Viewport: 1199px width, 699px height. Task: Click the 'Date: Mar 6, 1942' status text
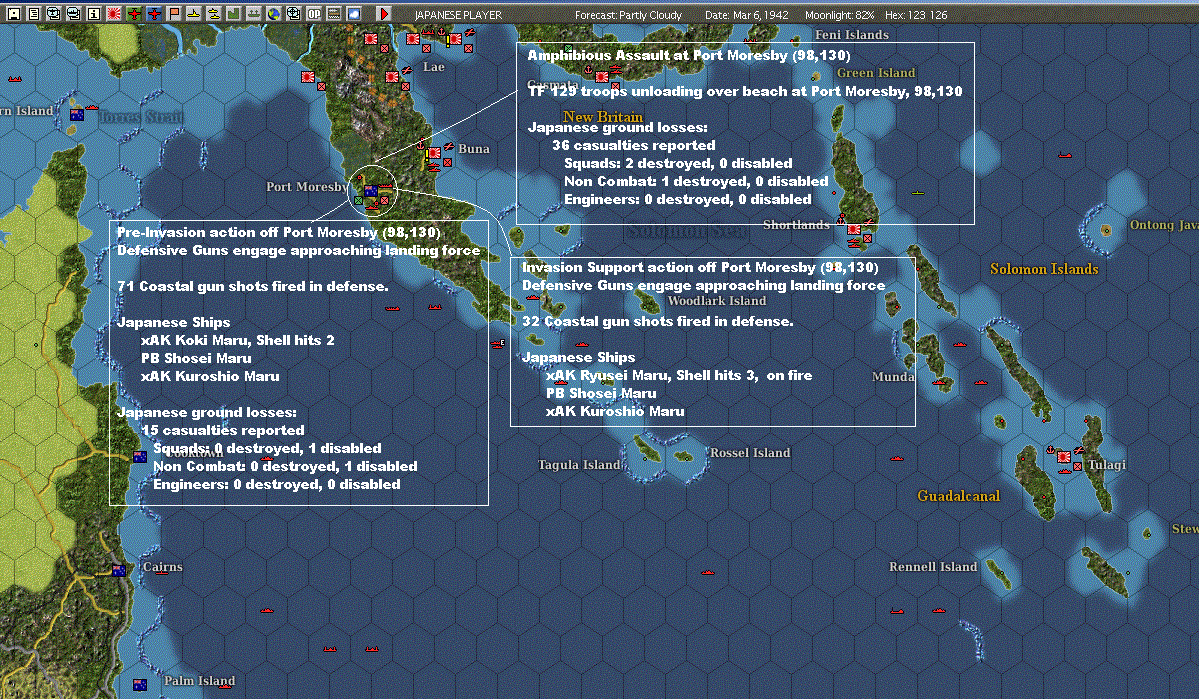(x=746, y=15)
